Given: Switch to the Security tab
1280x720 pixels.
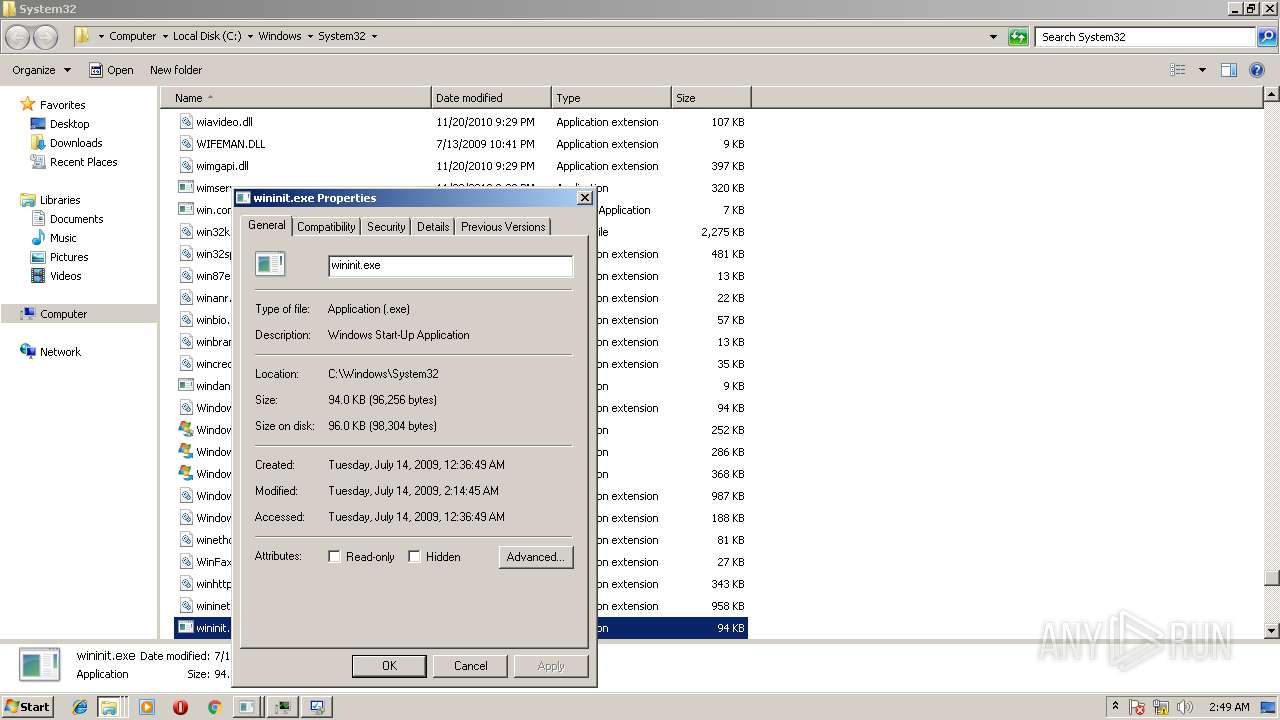Looking at the screenshot, I should click(386, 227).
